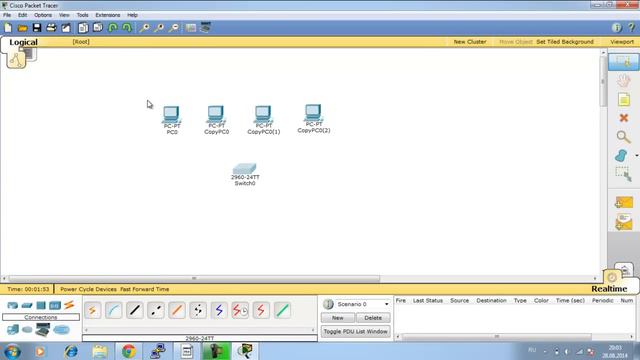This screenshot has width=640, height=360.
Task: Click the Copy toolbar icon
Action: [x=83, y=28]
